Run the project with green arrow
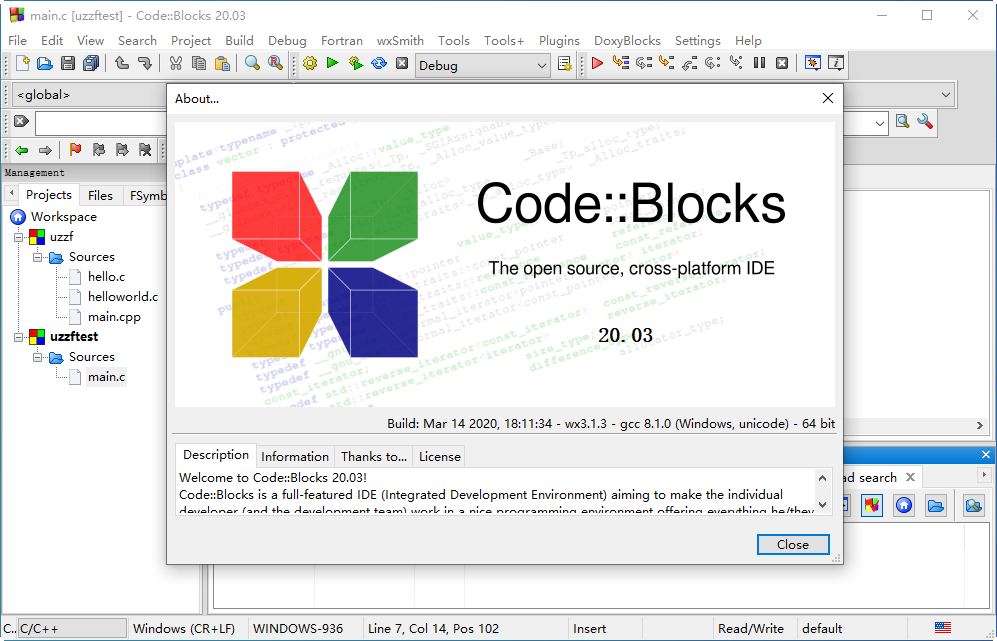The height and width of the screenshot is (641, 997). point(332,63)
